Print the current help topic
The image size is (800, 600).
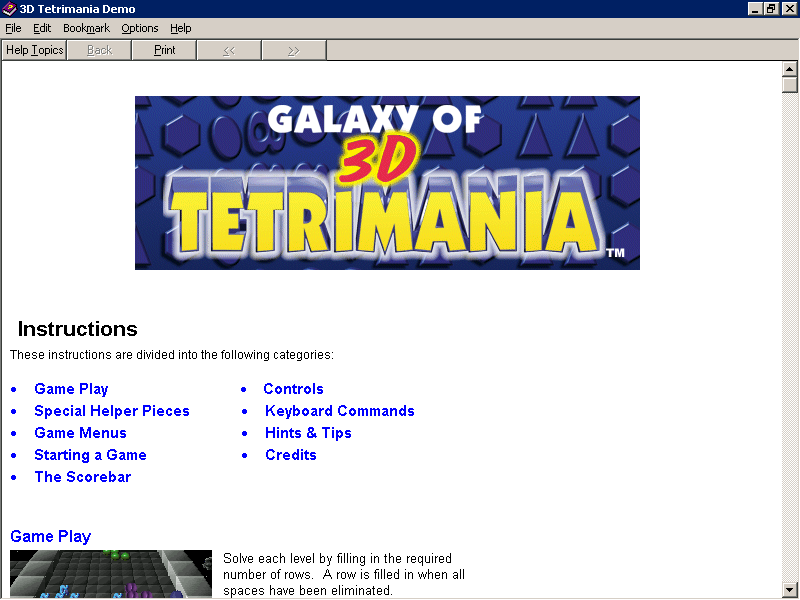pyautogui.click(x=164, y=50)
